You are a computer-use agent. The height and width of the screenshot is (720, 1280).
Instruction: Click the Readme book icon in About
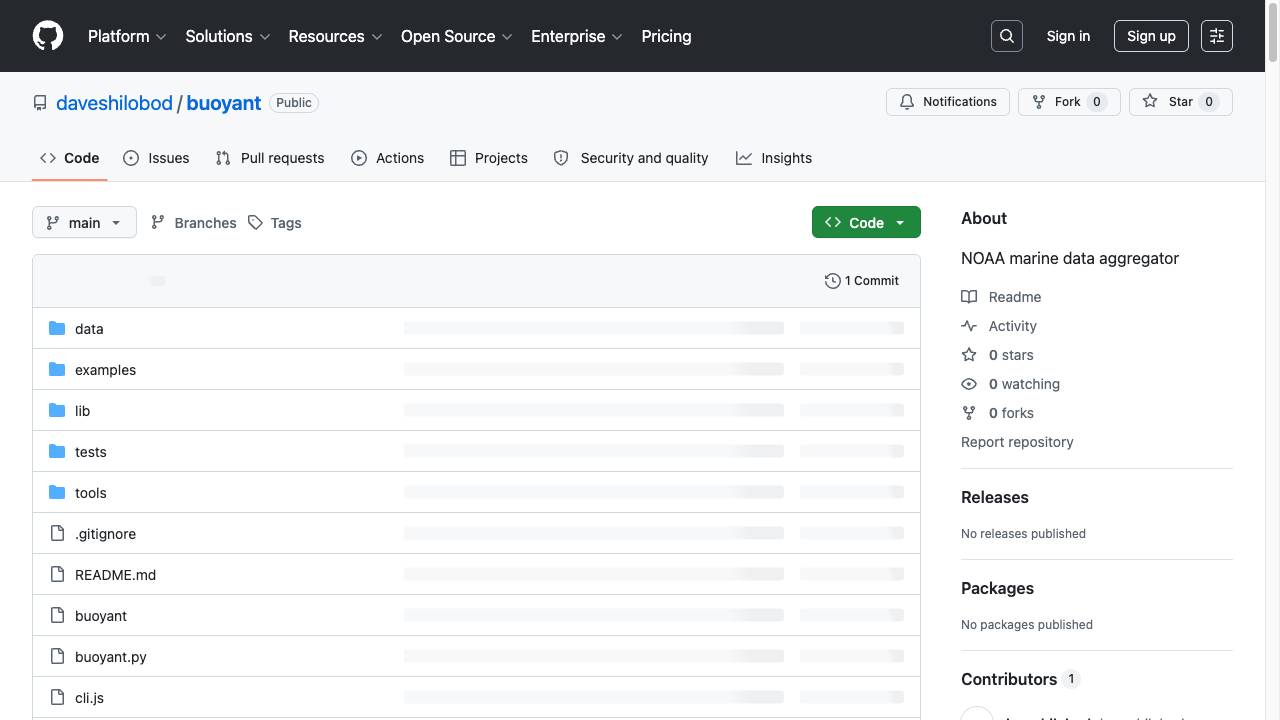pyautogui.click(x=969, y=297)
